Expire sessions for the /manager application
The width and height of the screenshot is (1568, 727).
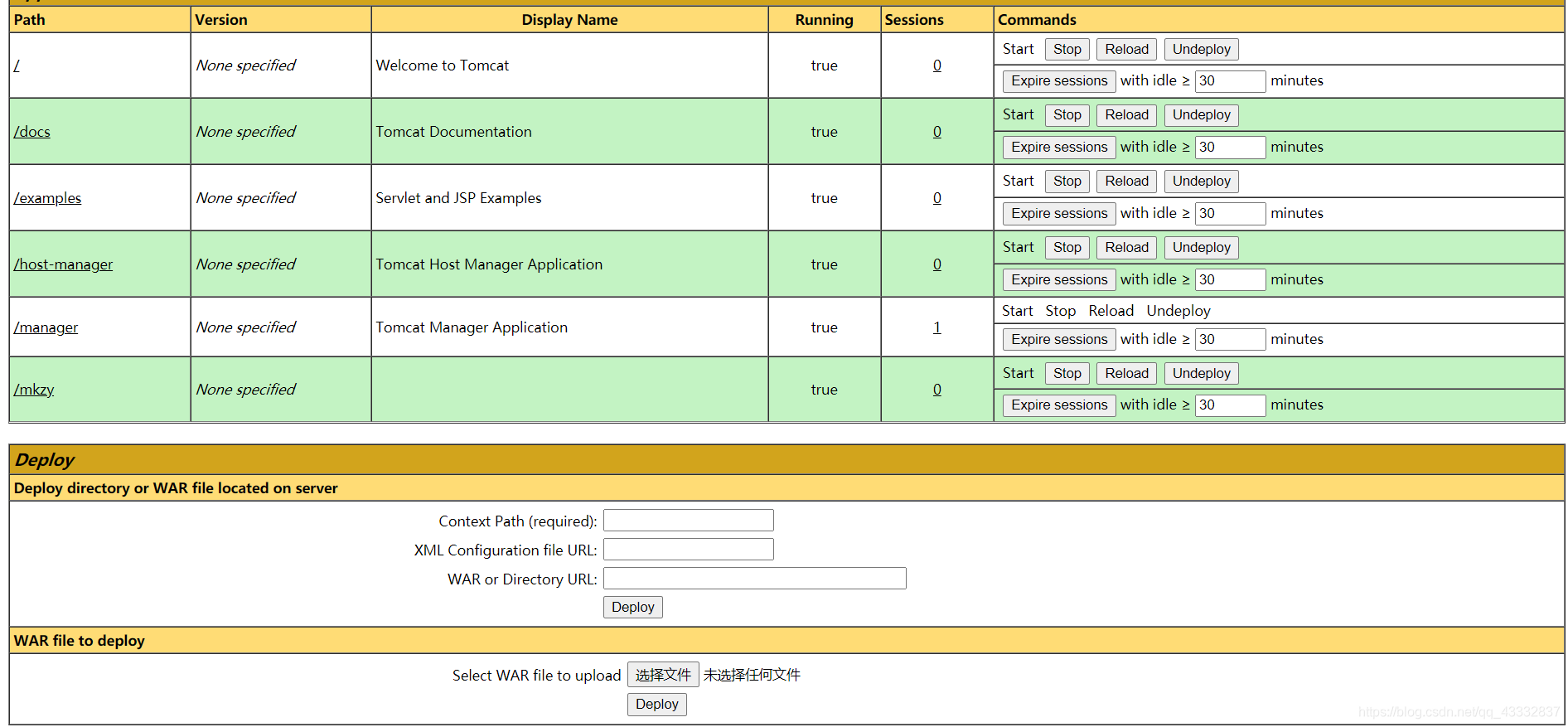[1059, 340]
